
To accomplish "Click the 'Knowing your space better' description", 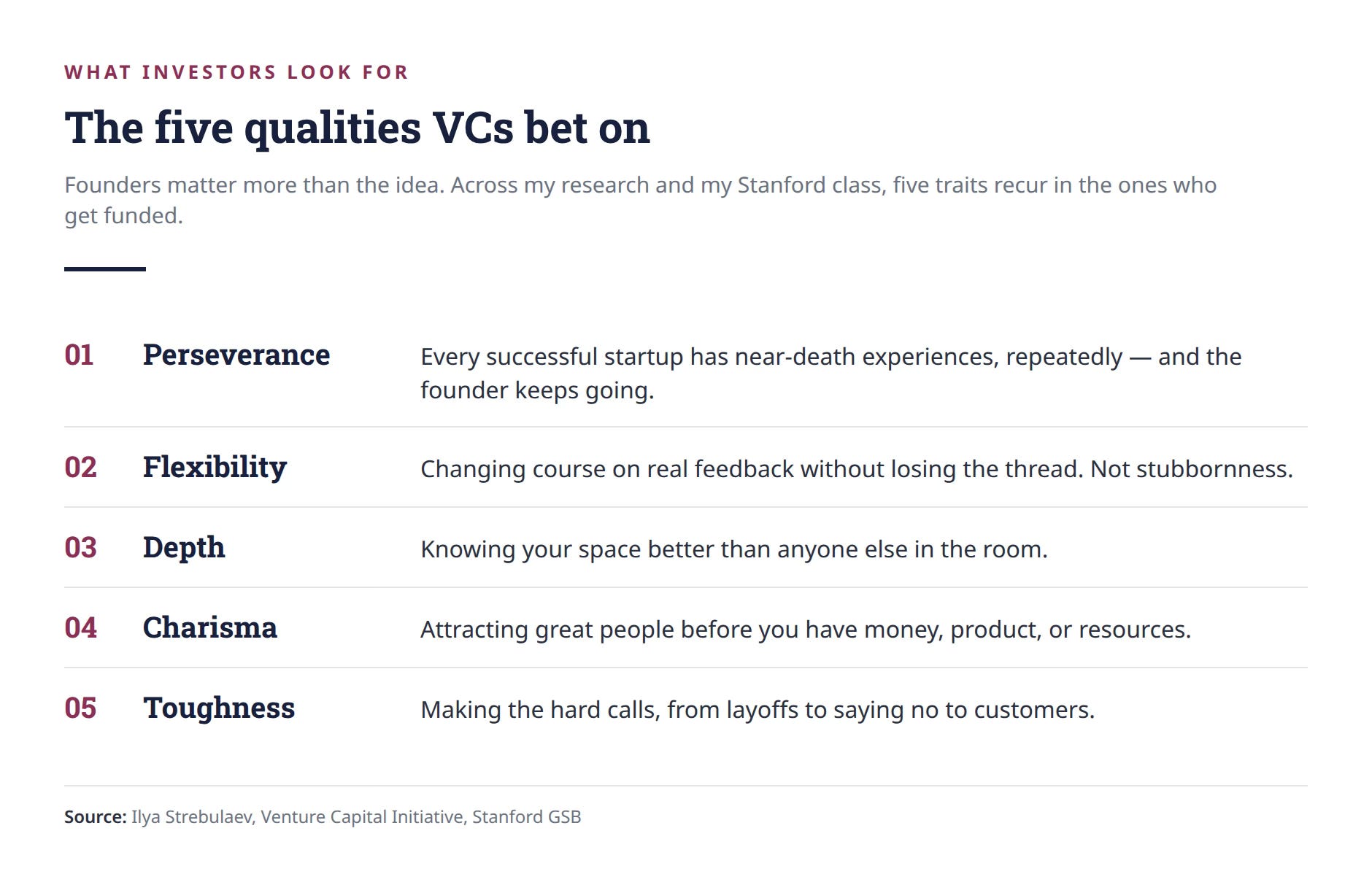I will click(734, 549).
